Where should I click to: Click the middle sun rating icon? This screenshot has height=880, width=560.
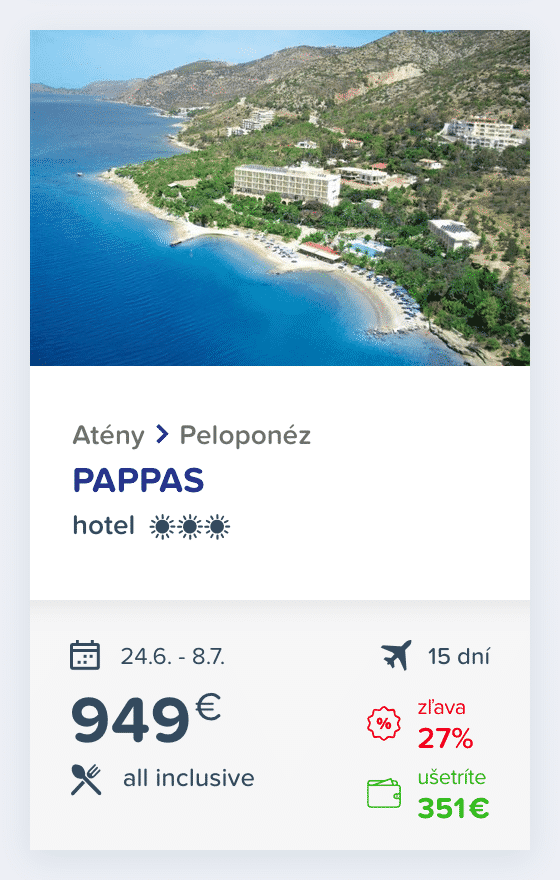[x=190, y=527]
